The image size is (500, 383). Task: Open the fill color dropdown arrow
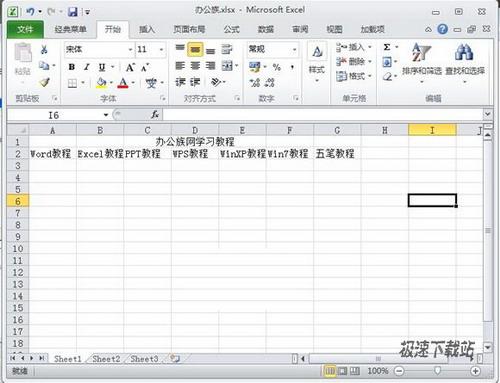click(111, 83)
